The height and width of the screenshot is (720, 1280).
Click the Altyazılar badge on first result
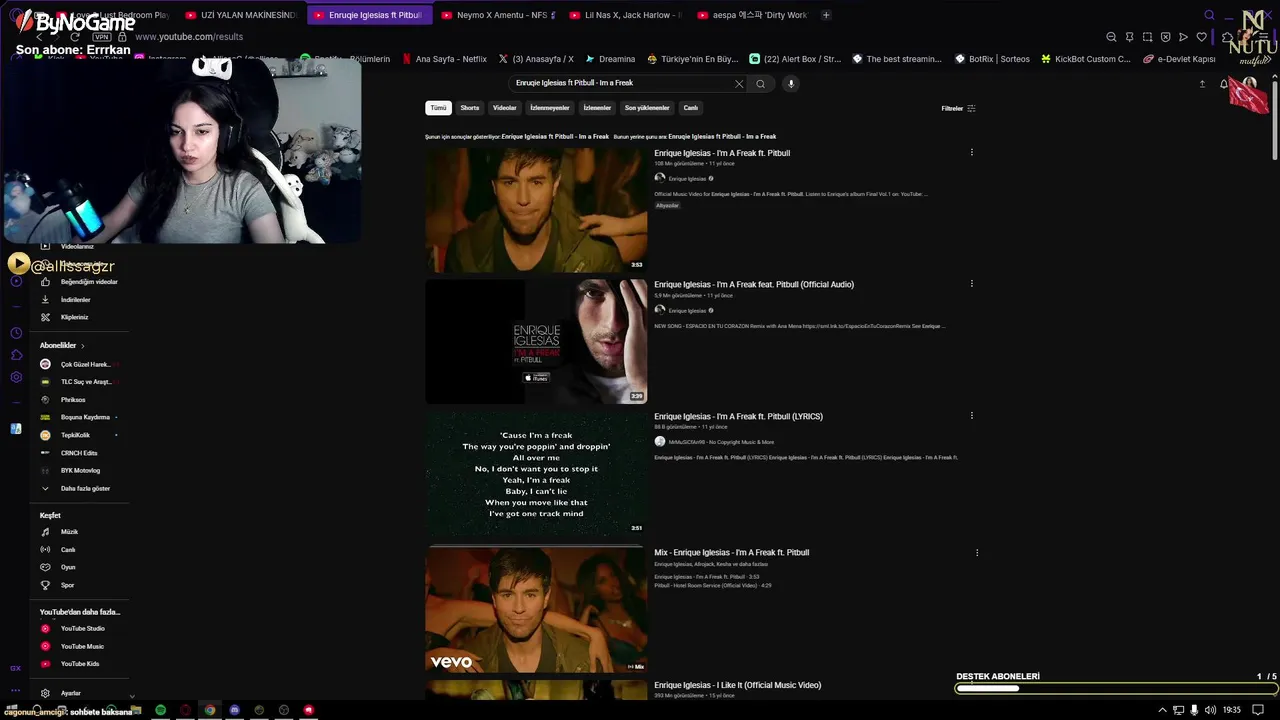click(x=667, y=205)
